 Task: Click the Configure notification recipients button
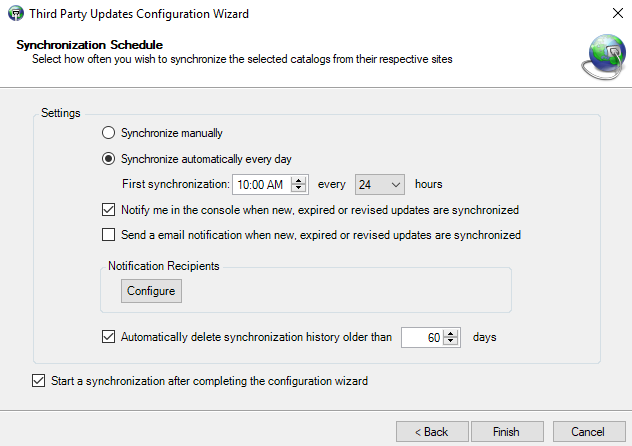pos(151,291)
